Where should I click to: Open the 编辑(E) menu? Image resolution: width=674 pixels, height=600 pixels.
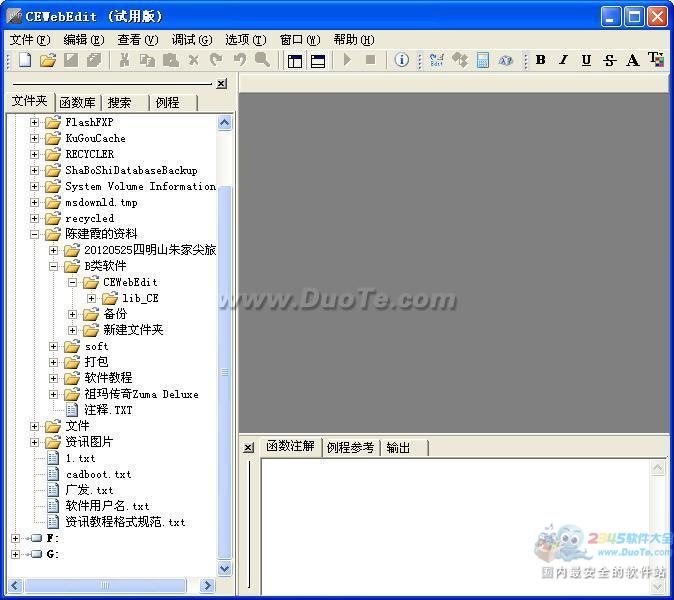84,40
